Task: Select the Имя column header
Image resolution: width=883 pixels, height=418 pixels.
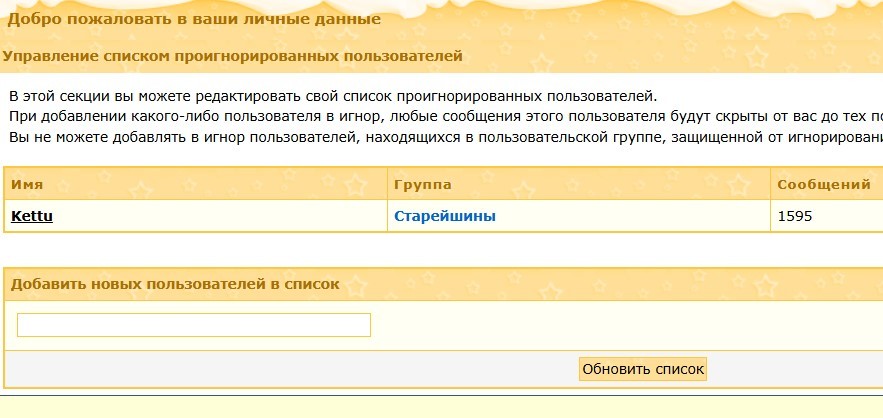Action: tap(27, 184)
